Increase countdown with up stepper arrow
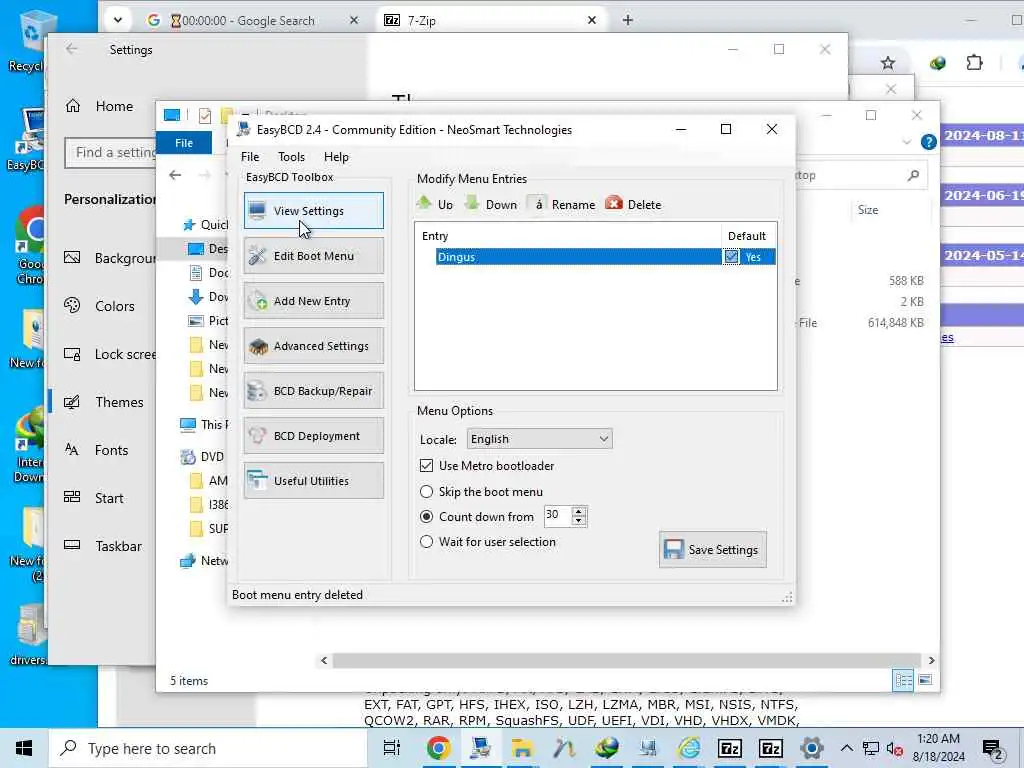Viewport: 1024px width, 768px height. [579, 511]
